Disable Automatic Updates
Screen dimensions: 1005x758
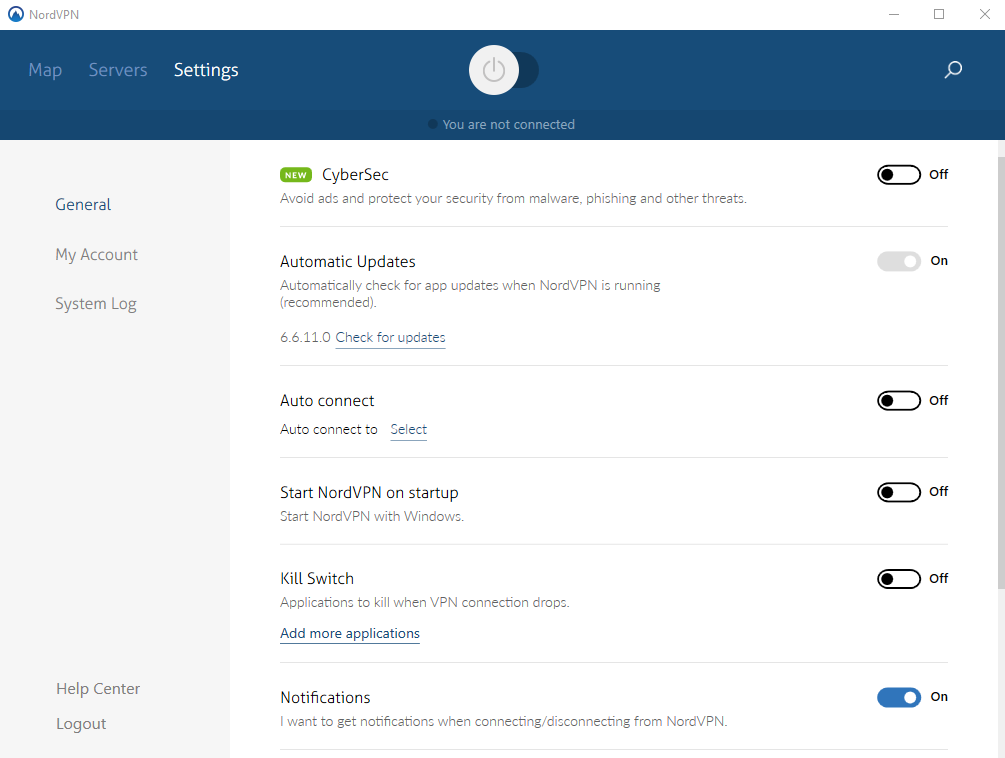(x=898, y=261)
